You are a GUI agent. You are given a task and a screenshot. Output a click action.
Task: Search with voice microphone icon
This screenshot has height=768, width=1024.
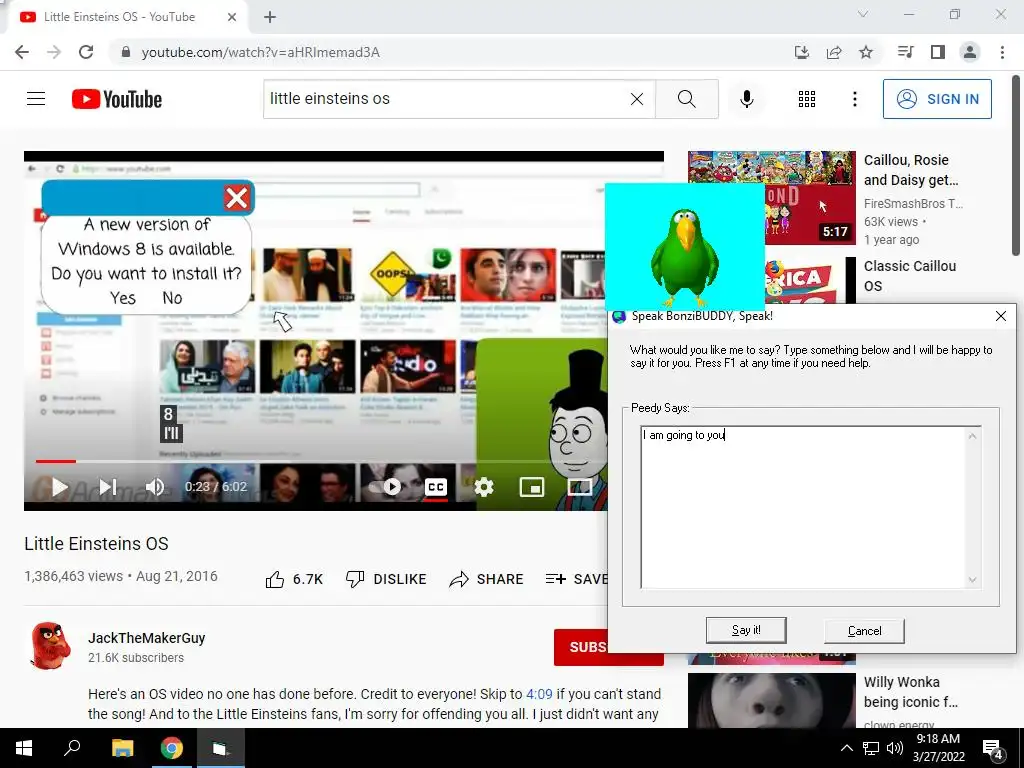pyautogui.click(x=747, y=99)
